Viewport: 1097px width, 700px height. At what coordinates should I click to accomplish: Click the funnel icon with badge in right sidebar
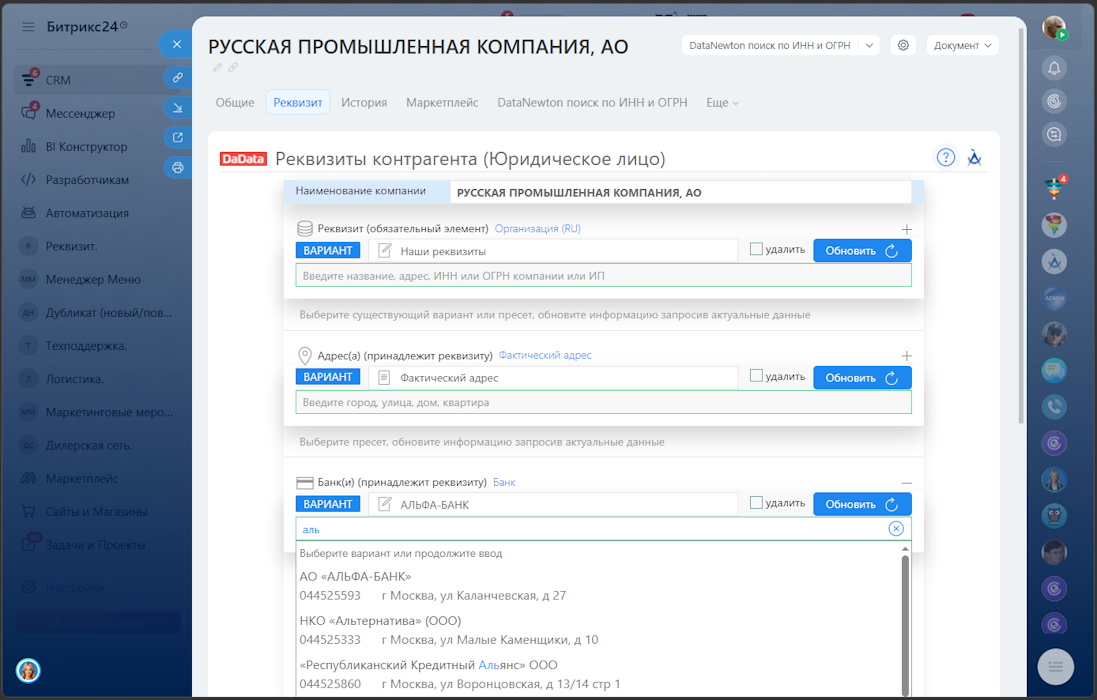click(x=1054, y=187)
